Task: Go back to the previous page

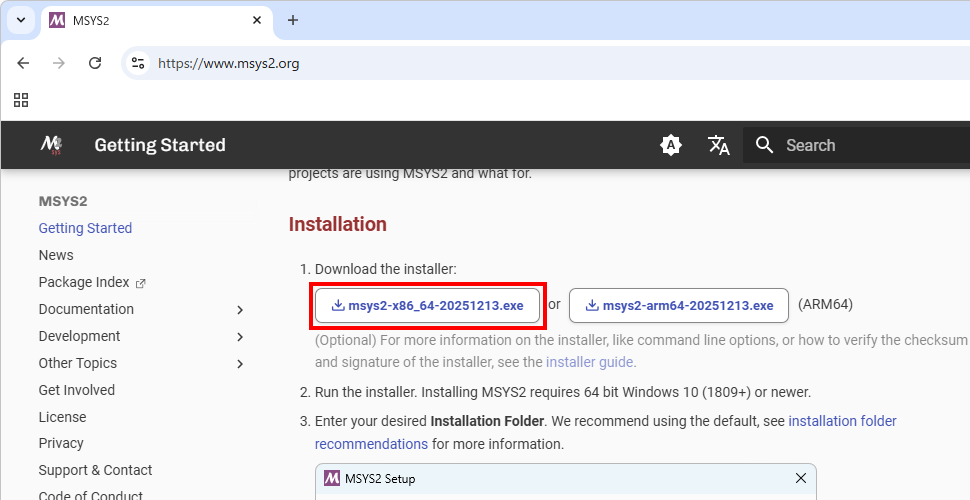Action: (23, 63)
